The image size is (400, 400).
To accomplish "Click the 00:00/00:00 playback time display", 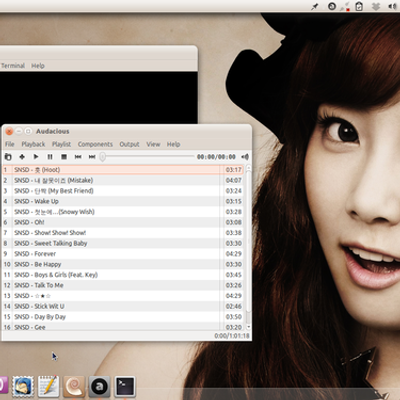I will [x=216, y=157].
